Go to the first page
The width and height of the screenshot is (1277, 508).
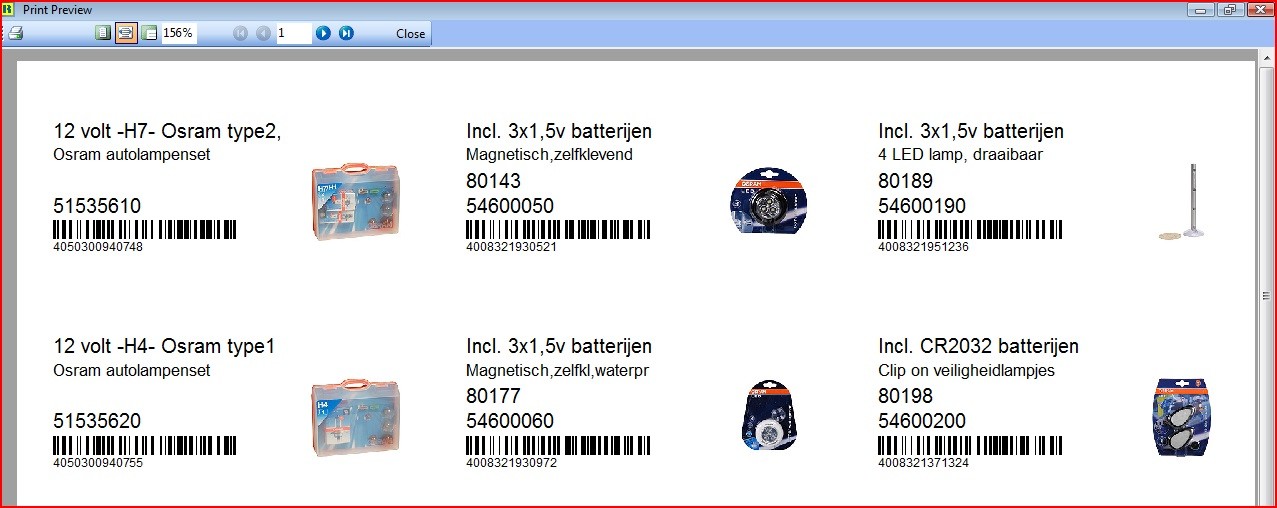click(240, 33)
